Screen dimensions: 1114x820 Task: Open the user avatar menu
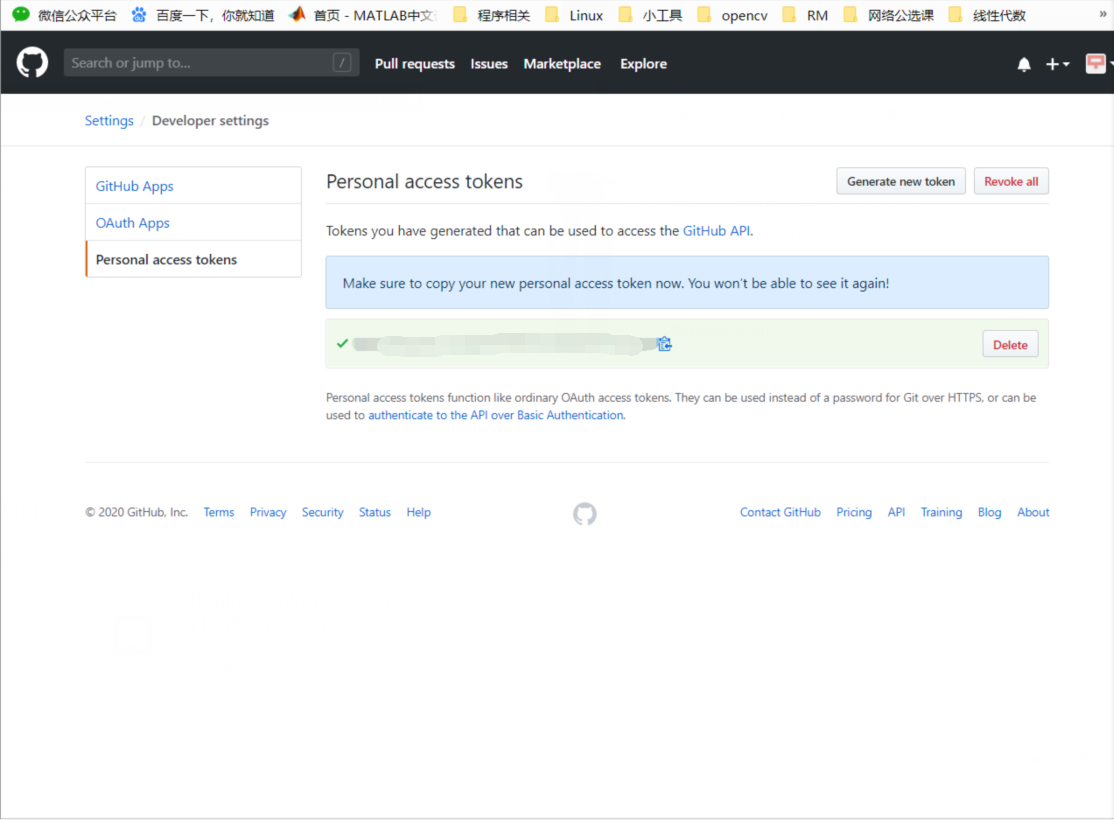pyautogui.click(x=1098, y=64)
